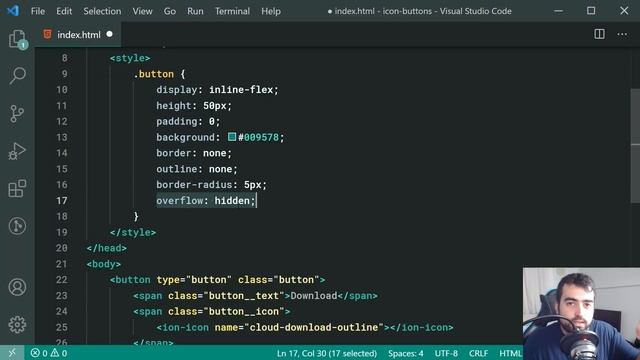Click the .button selector text

[x=154, y=74]
